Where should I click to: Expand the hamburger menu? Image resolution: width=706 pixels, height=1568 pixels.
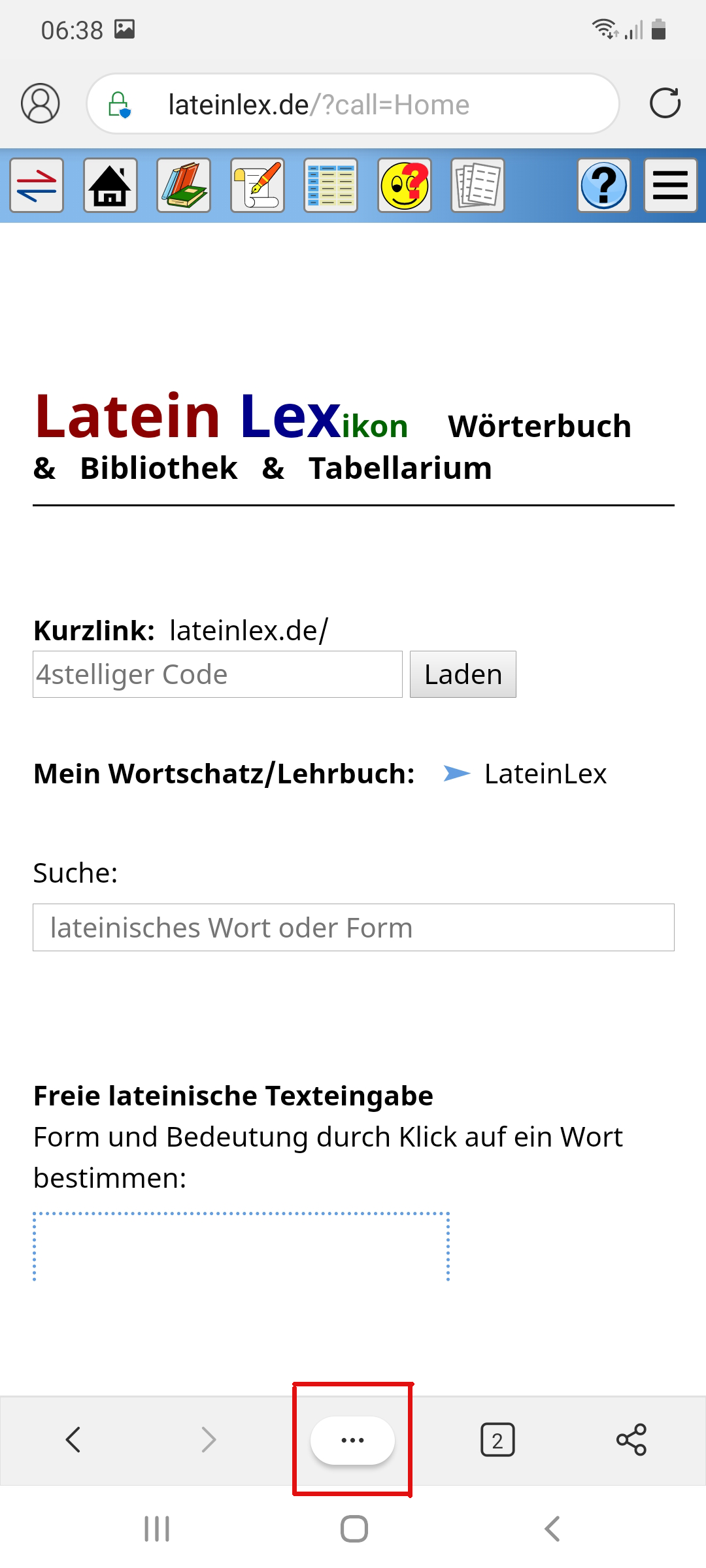(671, 186)
